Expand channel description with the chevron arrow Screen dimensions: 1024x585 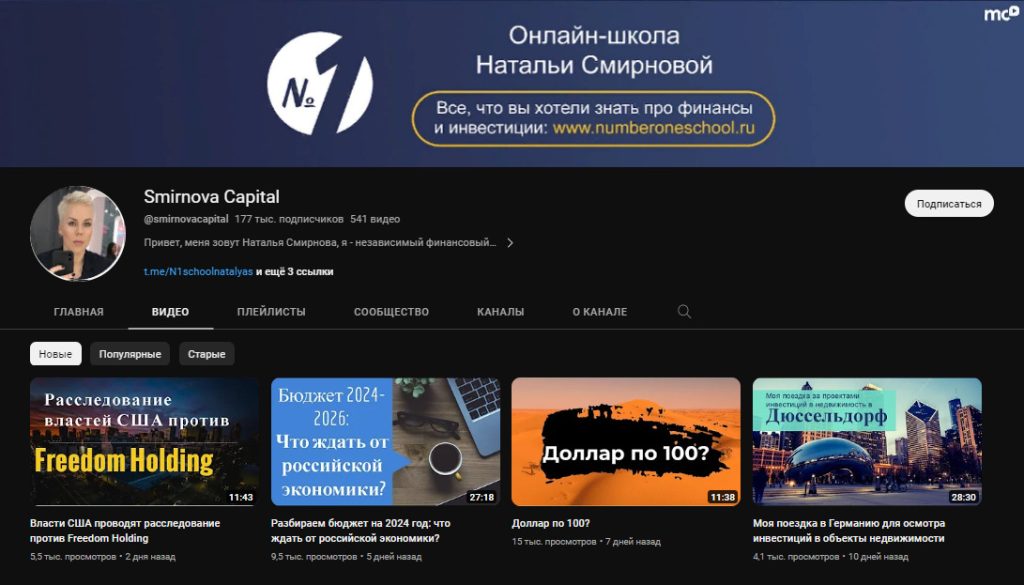click(x=510, y=243)
